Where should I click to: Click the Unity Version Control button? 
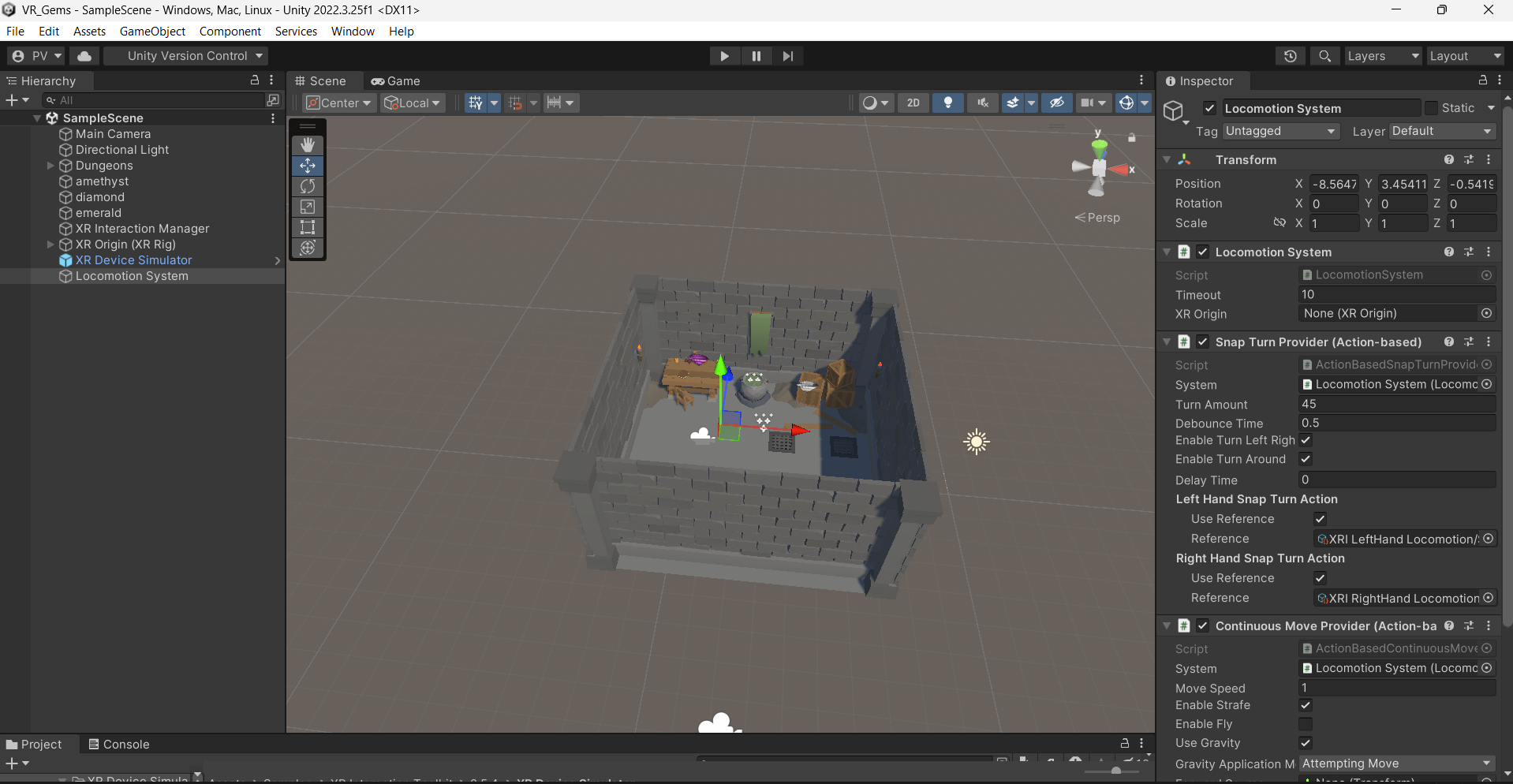[187, 56]
